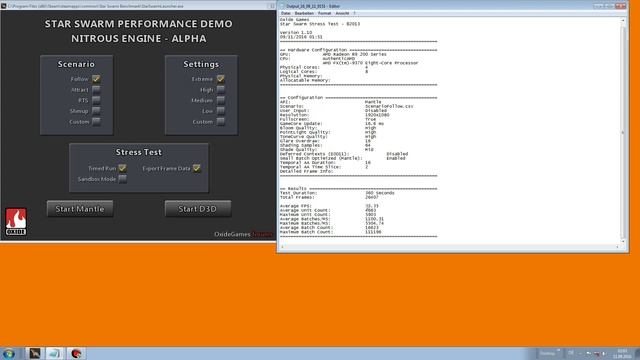
Task: Choose the Shmup scenario checkbox
Action: pos(96,111)
